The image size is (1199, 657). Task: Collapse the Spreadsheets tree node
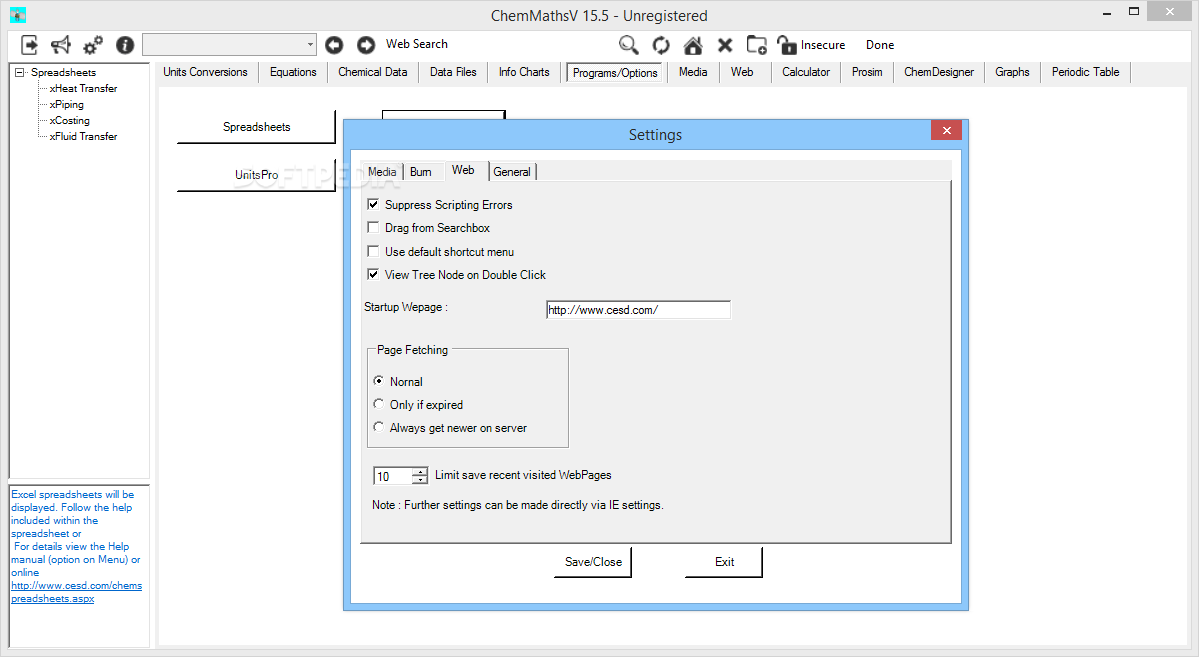pos(20,73)
